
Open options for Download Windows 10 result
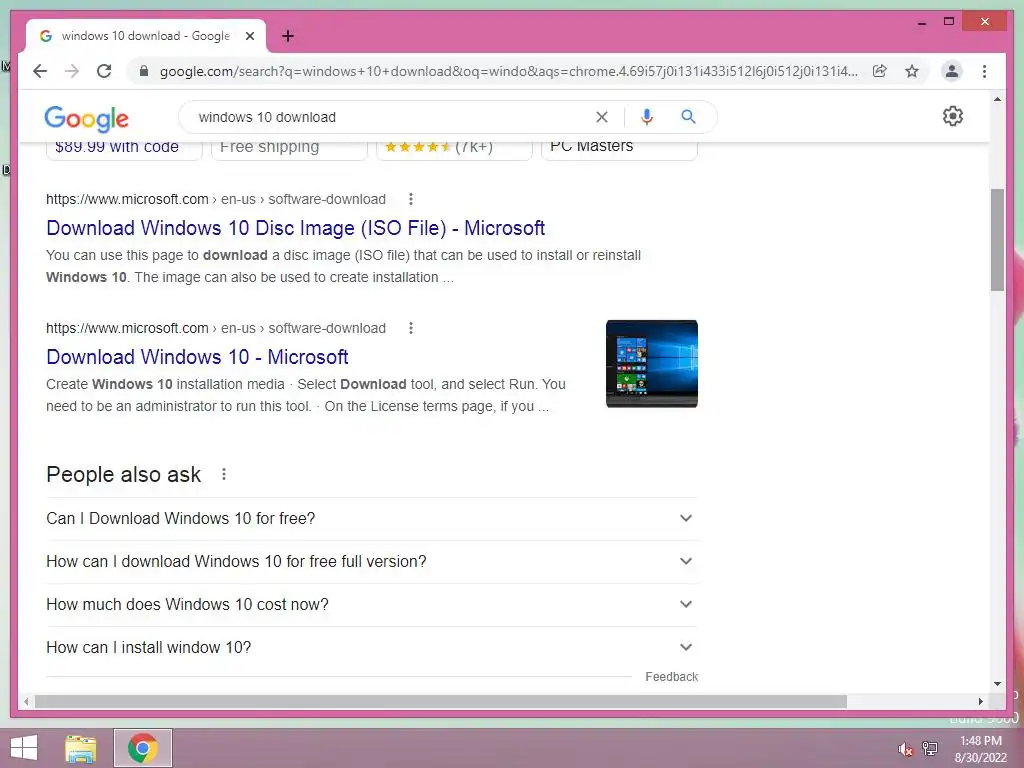[x=411, y=328]
